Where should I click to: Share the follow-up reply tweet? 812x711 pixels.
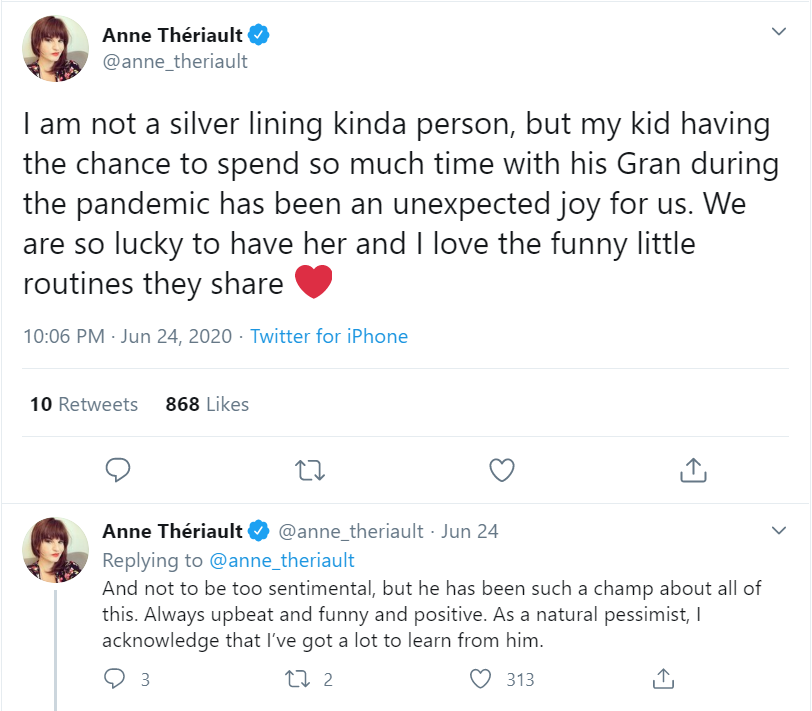[x=661, y=680]
